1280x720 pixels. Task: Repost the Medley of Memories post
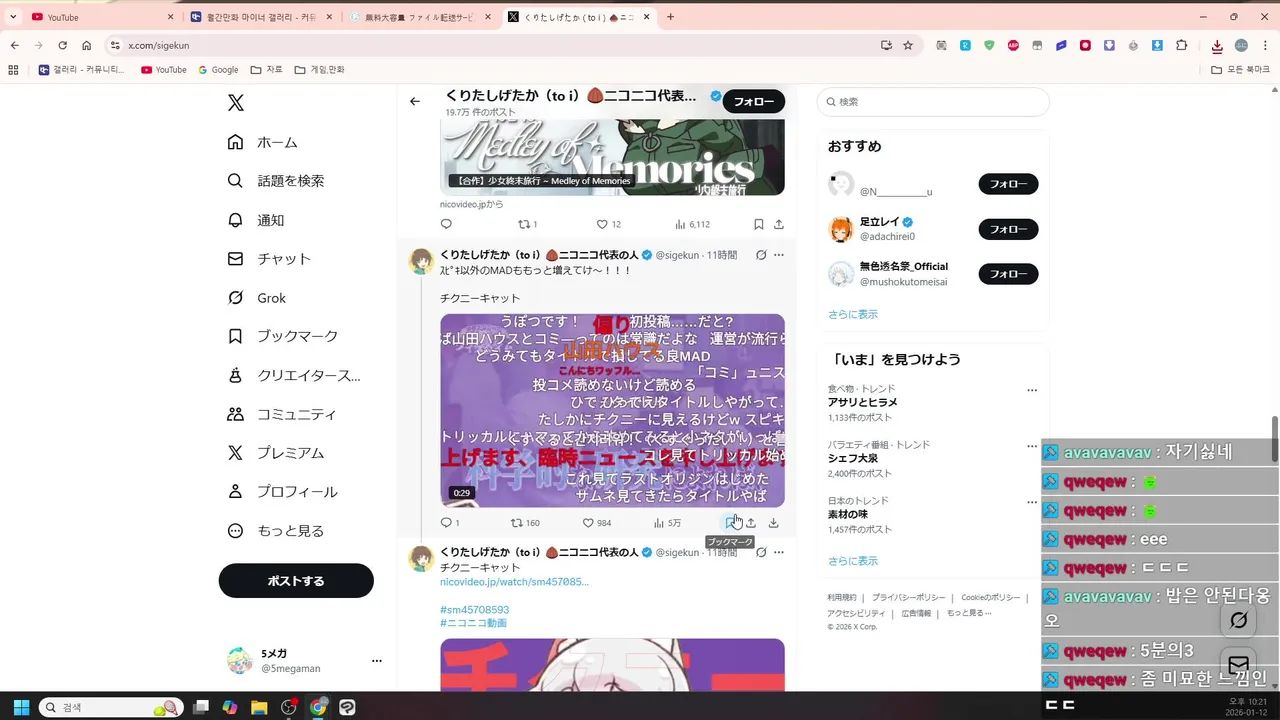point(527,224)
